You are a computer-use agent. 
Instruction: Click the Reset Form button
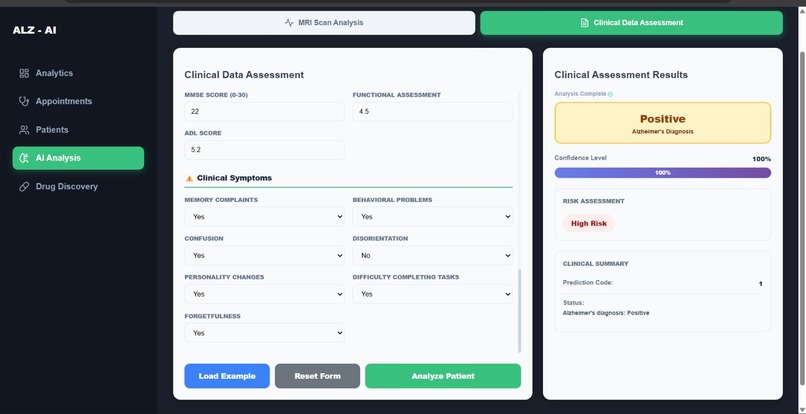pyautogui.click(x=317, y=376)
